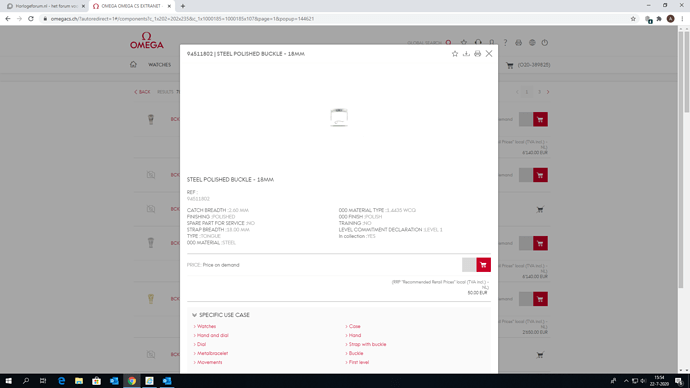Open the Watches menu item
Image resolution: width=690 pixels, height=388 pixels.
(x=159, y=65)
